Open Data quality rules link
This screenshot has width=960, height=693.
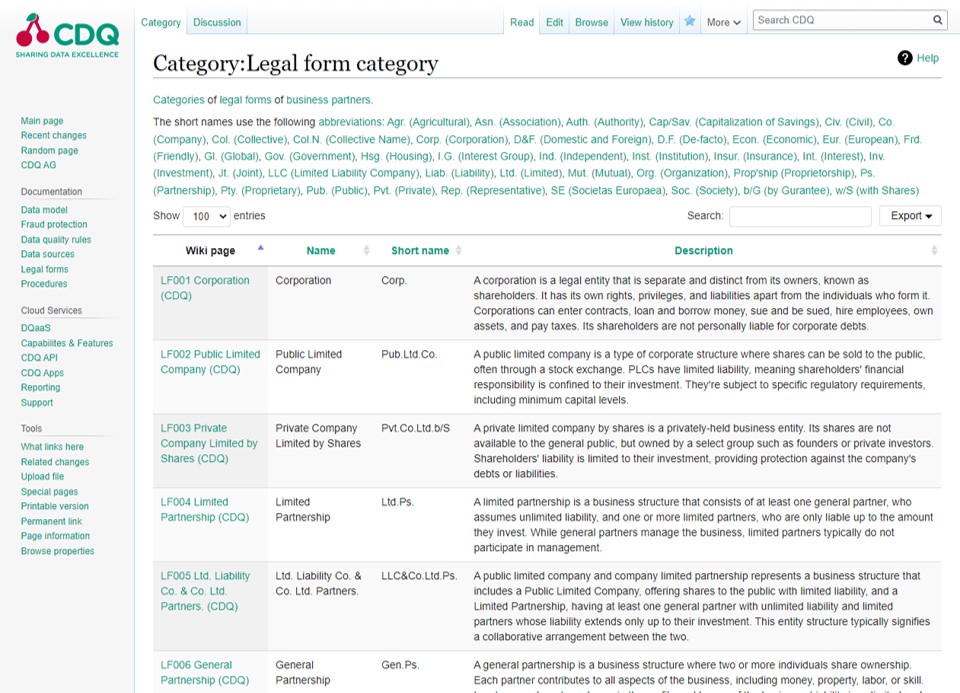[x=56, y=240]
